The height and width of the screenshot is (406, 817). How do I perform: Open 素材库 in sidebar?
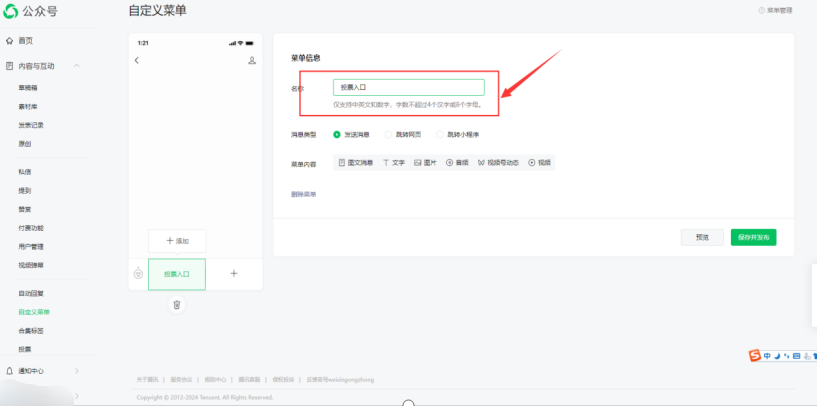click(x=28, y=107)
